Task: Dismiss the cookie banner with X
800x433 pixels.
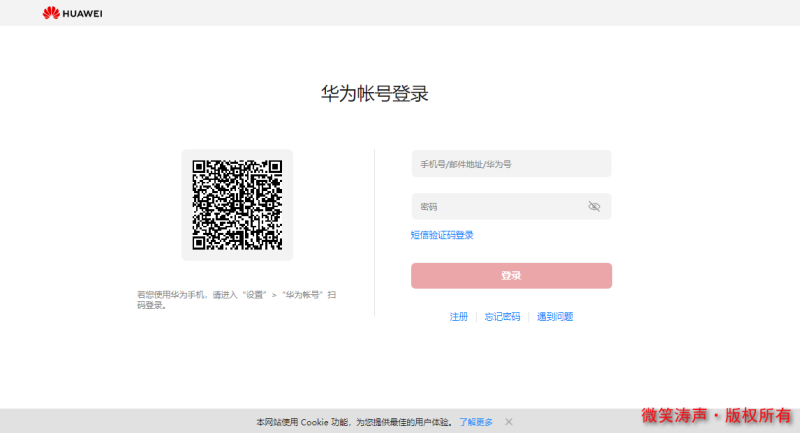Action: pyautogui.click(x=509, y=422)
